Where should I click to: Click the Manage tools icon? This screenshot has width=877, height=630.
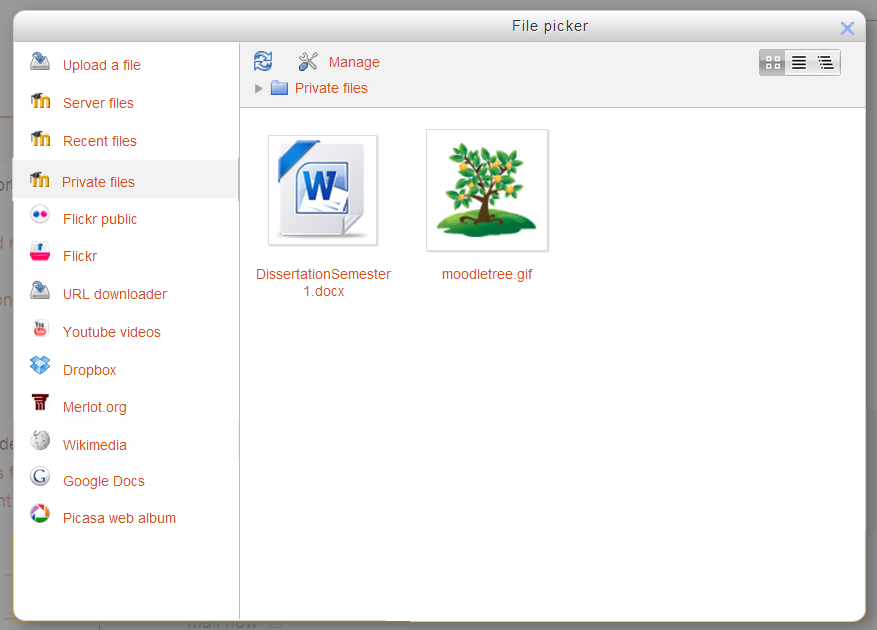[x=308, y=62]
